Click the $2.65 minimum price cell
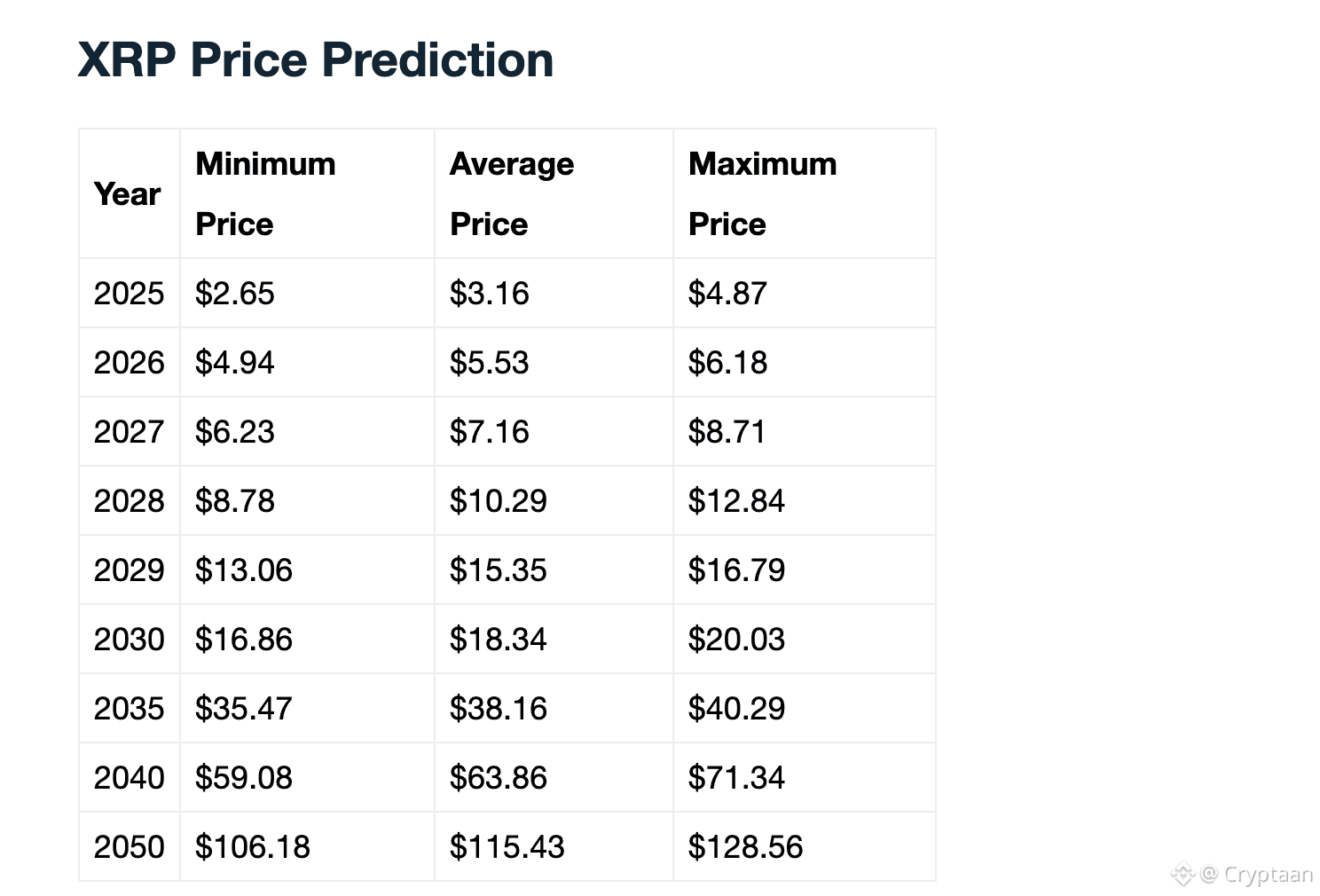The image size is (1320, 896). (235, 294)
